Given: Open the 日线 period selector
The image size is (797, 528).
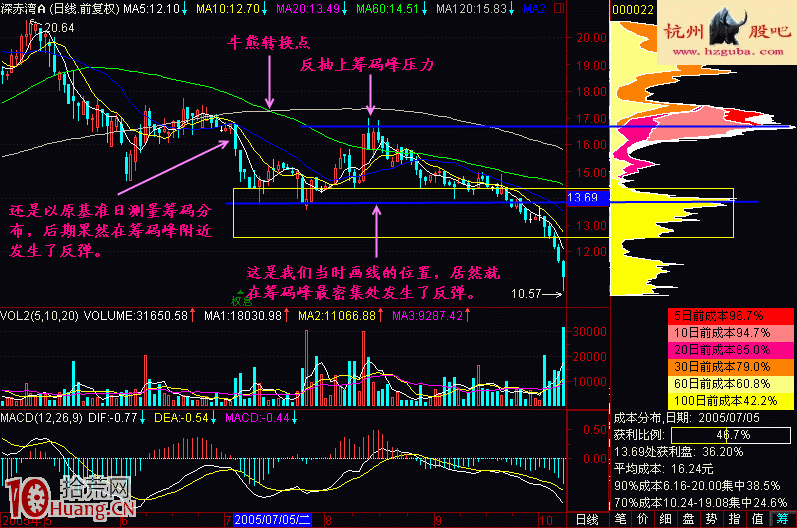Looking at the screenshot, I should coord(587,520).
